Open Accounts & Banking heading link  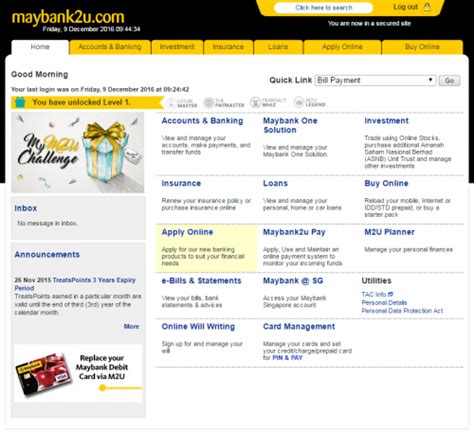click(202, 121)
